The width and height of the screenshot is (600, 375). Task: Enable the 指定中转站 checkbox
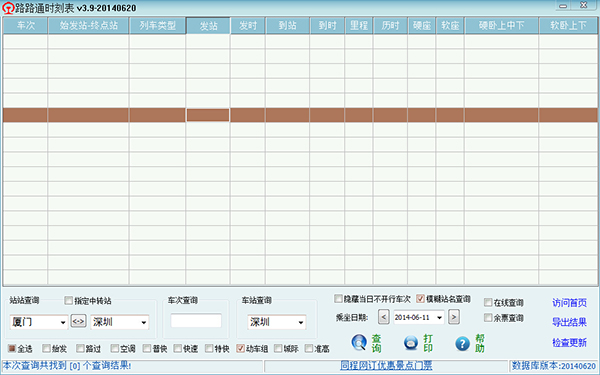click(x=68, y=300)
